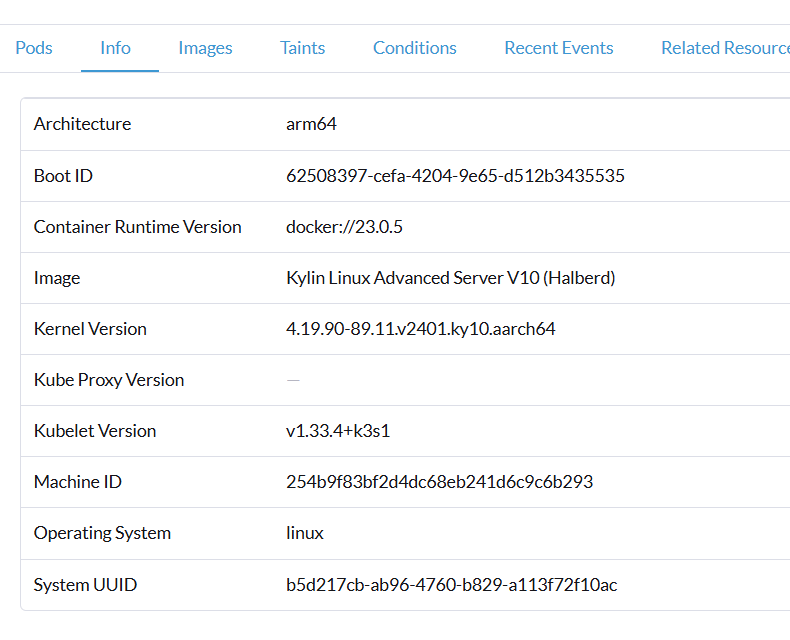This screenshot has width=790, height=640.
Task: Open the Recent Events tab
Action: click(558, 48)
